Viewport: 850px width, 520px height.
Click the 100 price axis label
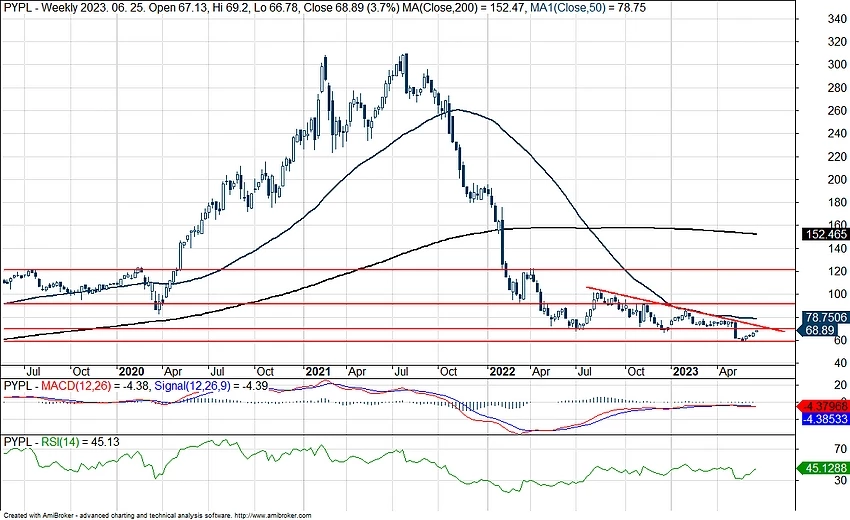[x=837, y=294]
